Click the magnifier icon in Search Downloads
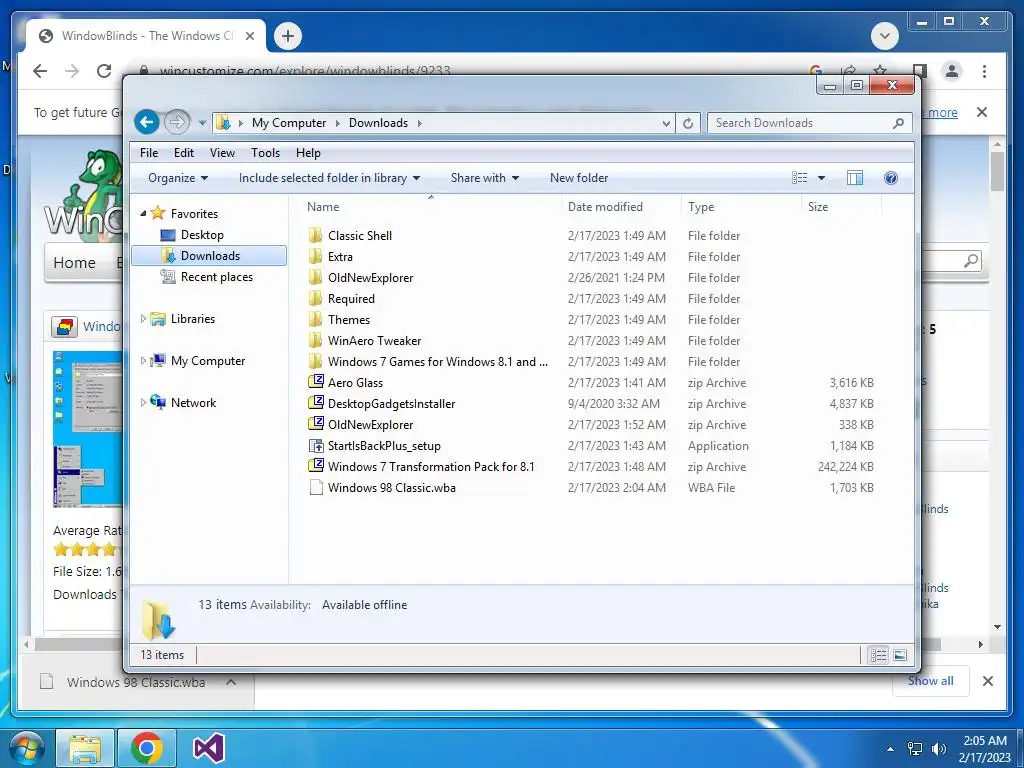 click(899, 123)
